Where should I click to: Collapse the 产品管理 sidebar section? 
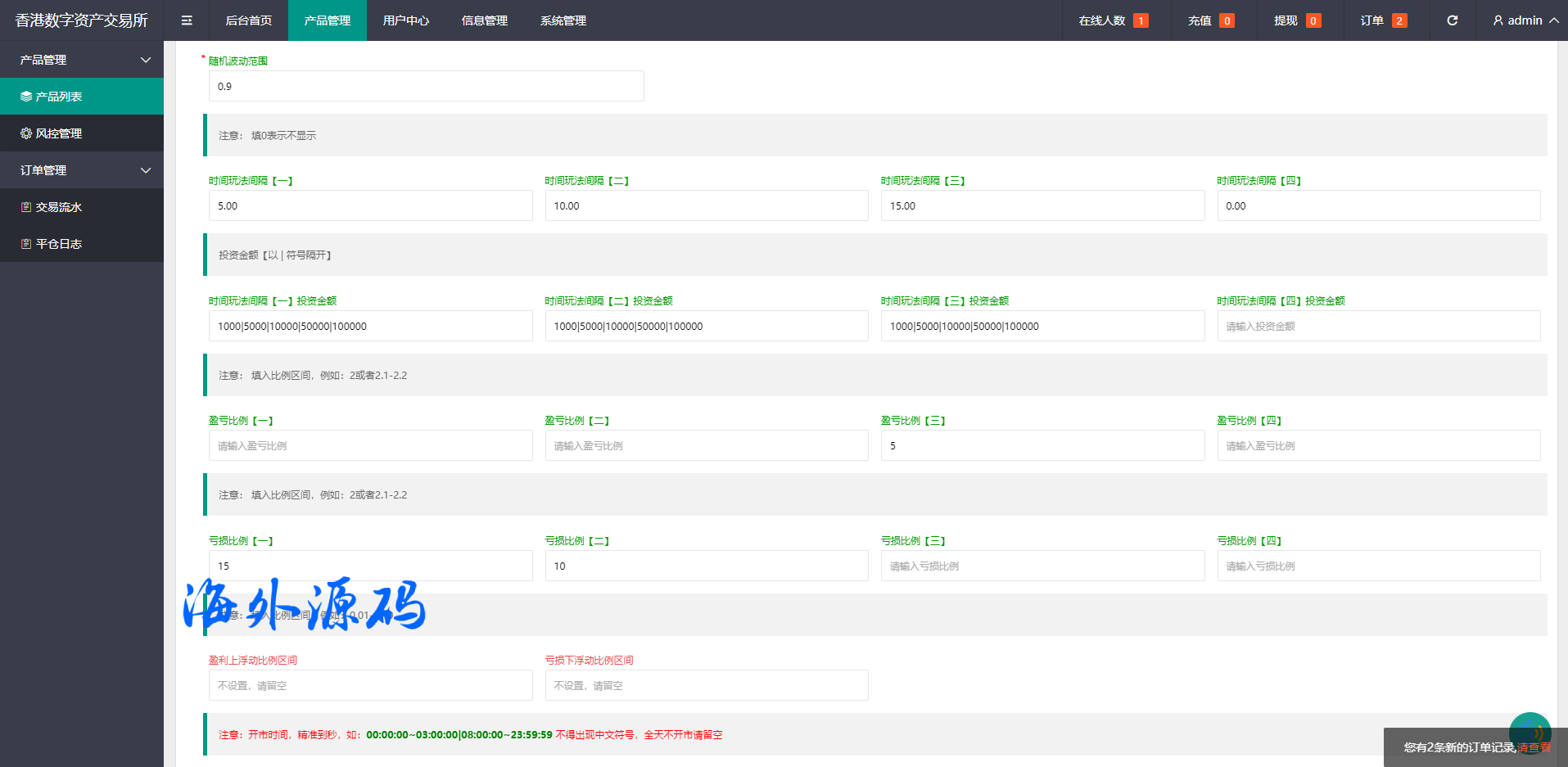(x=146, y=60)
